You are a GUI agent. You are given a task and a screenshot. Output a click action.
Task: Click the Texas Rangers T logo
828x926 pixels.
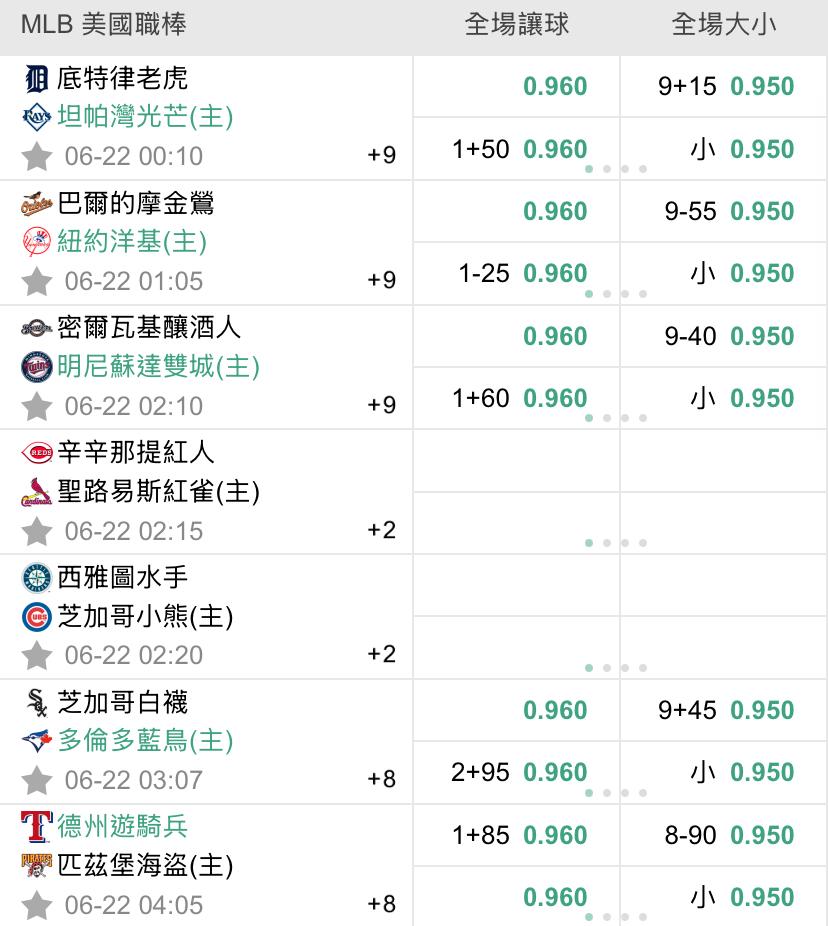37,826
